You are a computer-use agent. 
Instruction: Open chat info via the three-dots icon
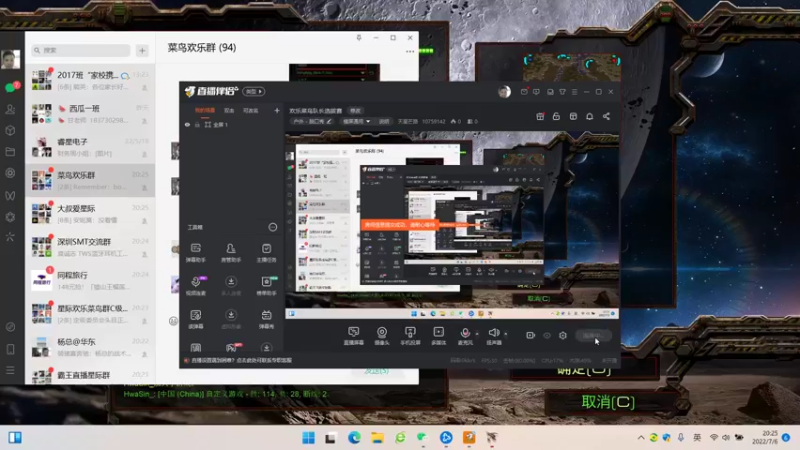tap(410, 52)
